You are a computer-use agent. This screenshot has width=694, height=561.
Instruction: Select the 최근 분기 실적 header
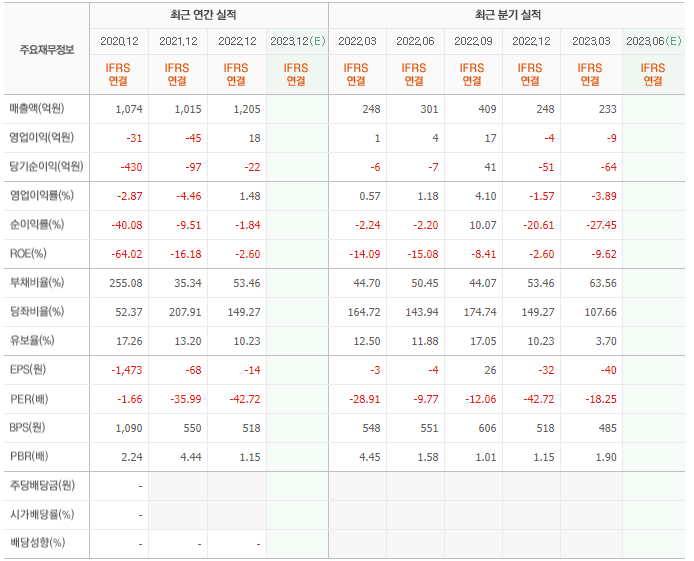(508, 15)
